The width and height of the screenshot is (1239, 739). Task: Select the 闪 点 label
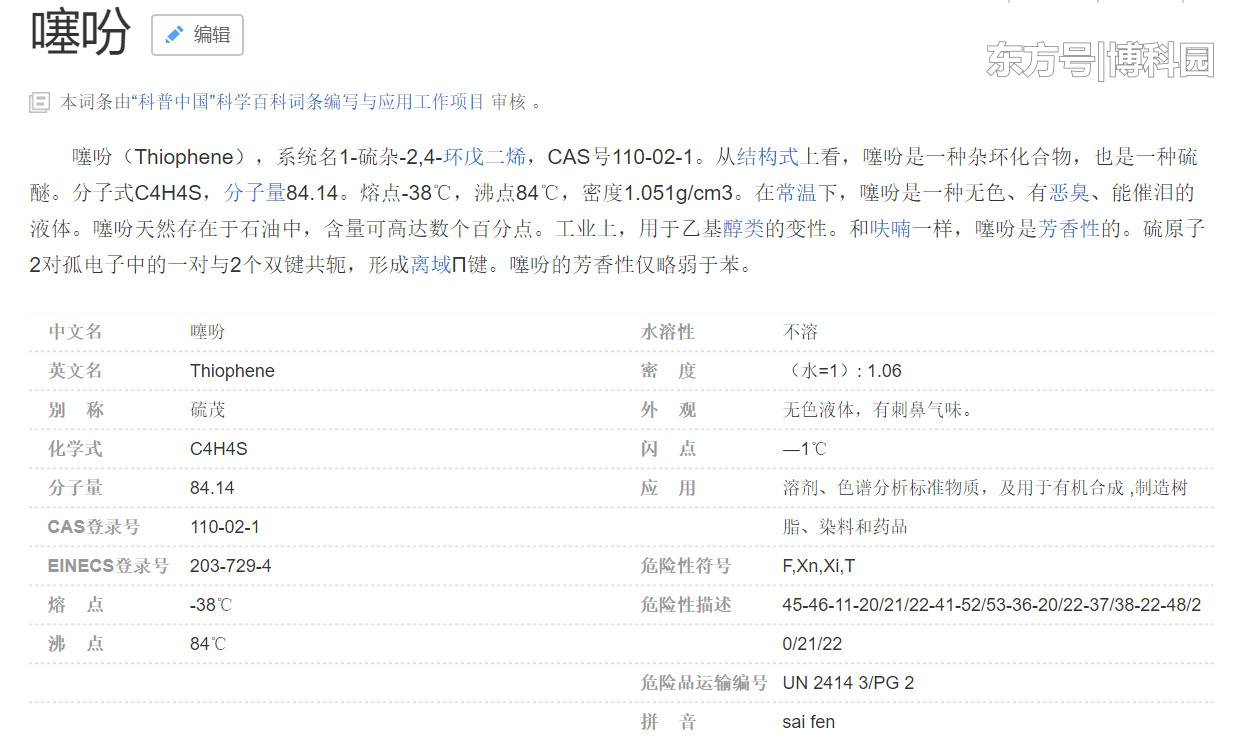coord(668,449)
